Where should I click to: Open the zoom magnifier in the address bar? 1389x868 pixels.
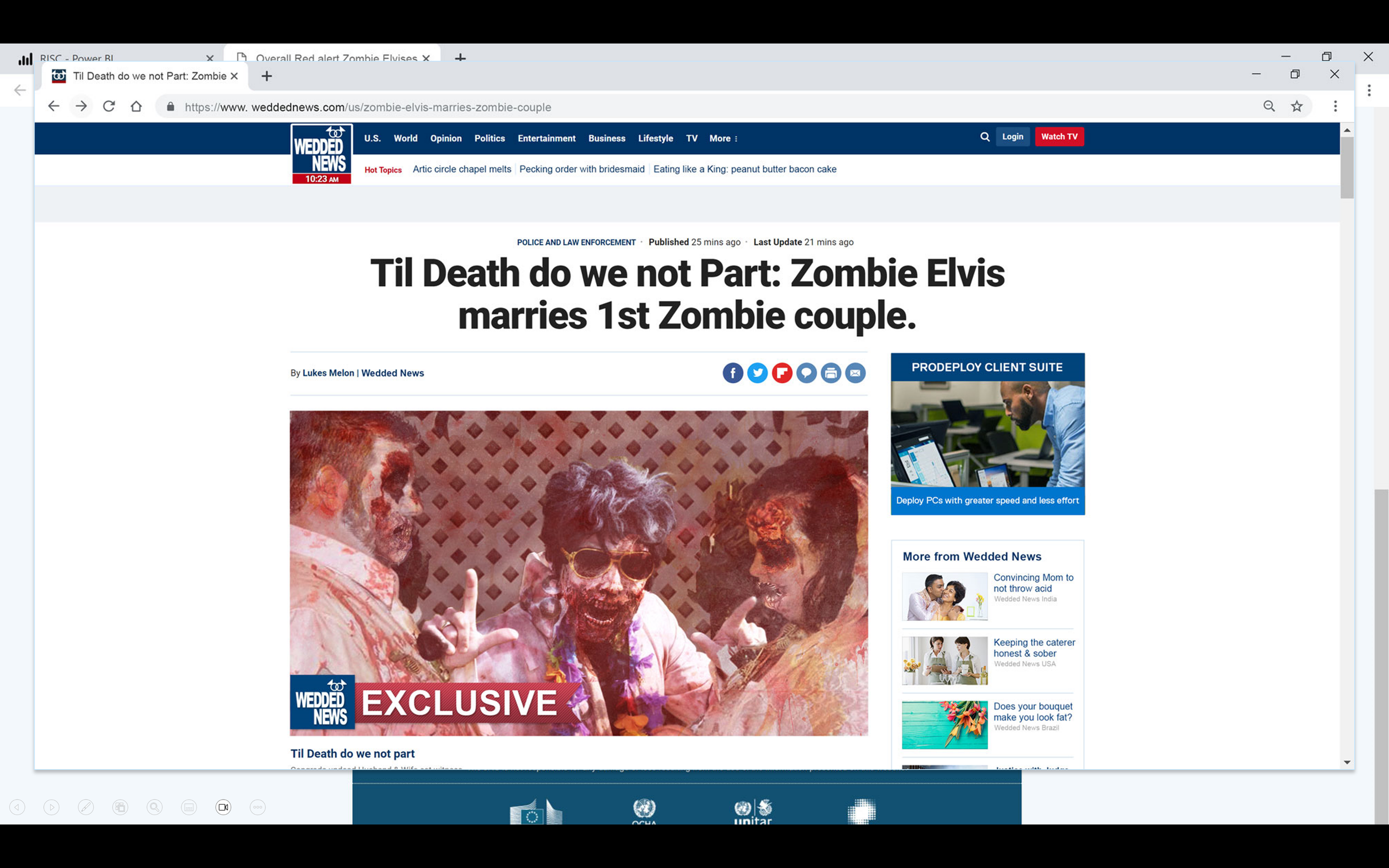coord(1269,106)
